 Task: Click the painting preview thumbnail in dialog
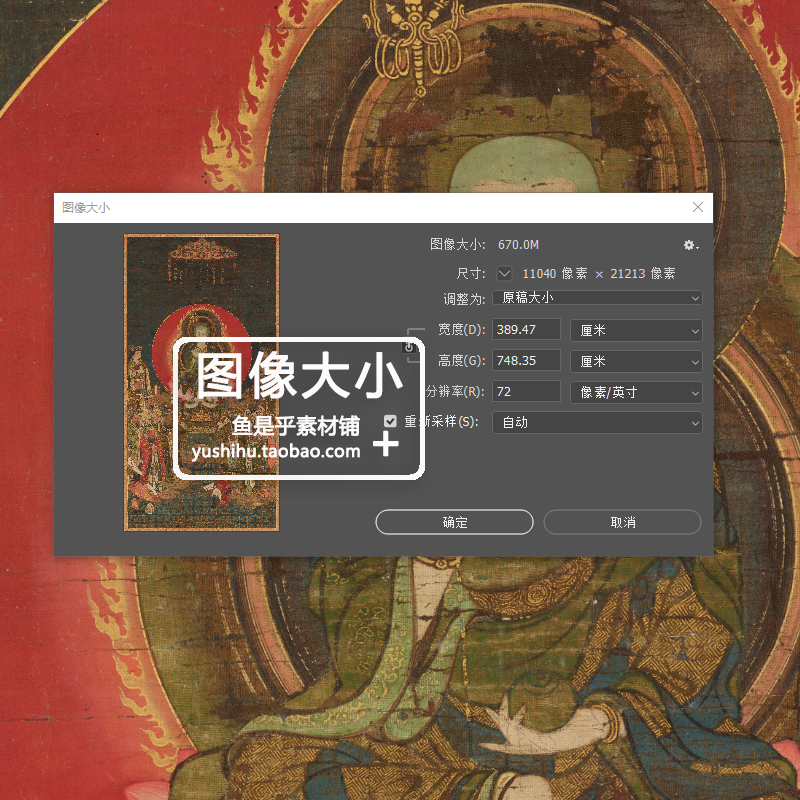click(202, 383)
